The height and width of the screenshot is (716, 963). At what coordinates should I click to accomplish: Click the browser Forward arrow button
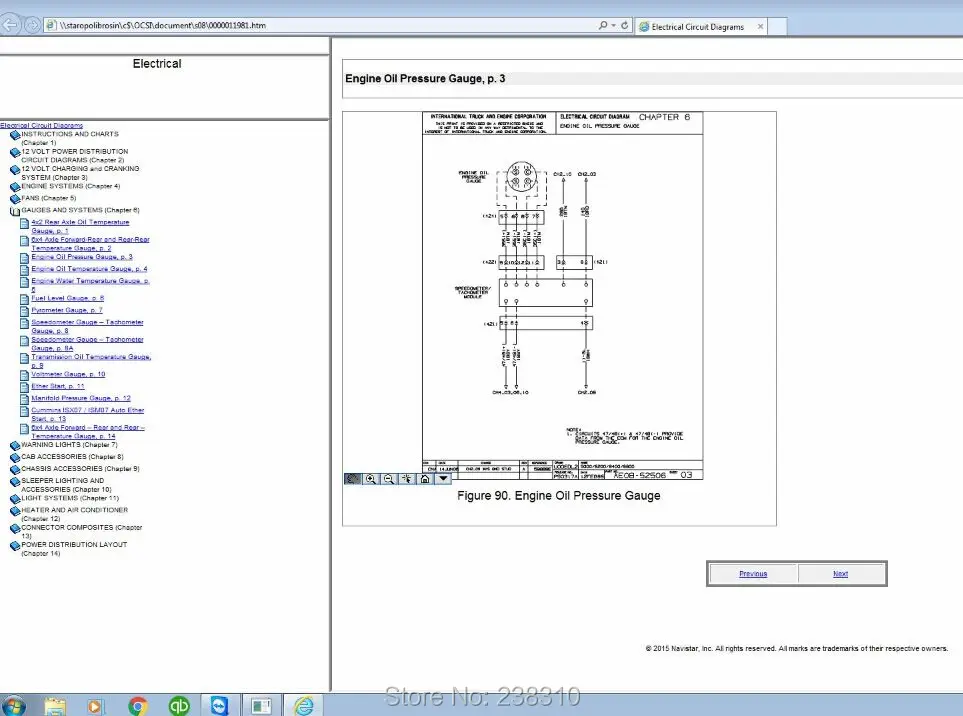click(32, 25)
